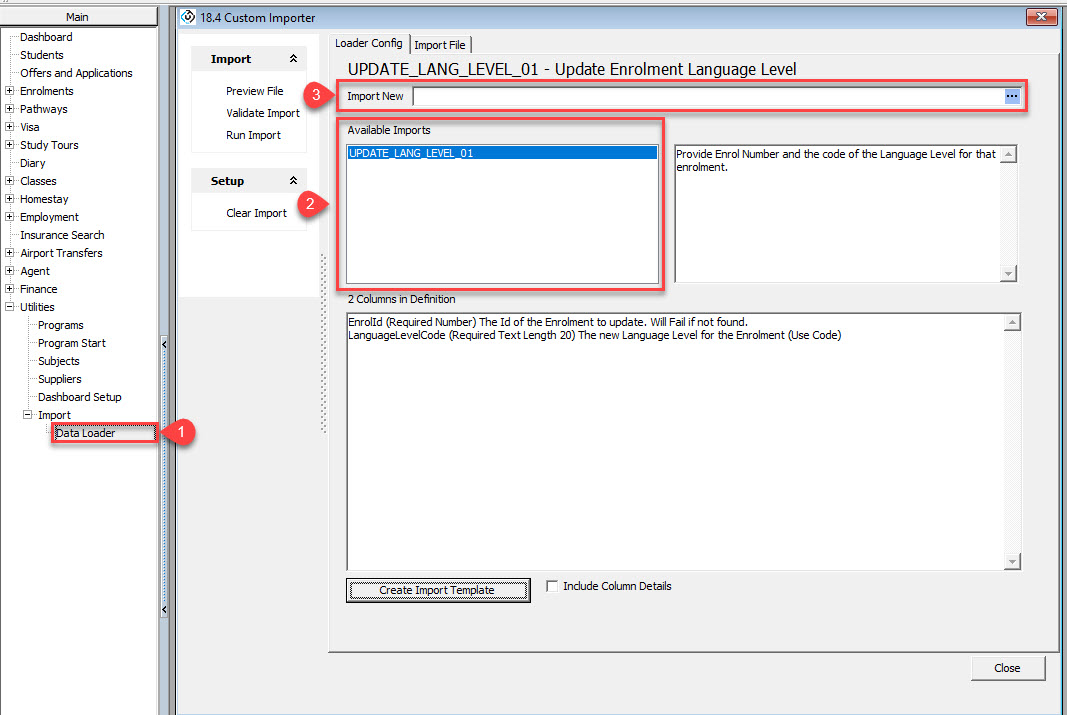Collapse the Utilities tree node
This screenshot has height=715, width=1067.
pyautogui.click(x=9, y=307)
